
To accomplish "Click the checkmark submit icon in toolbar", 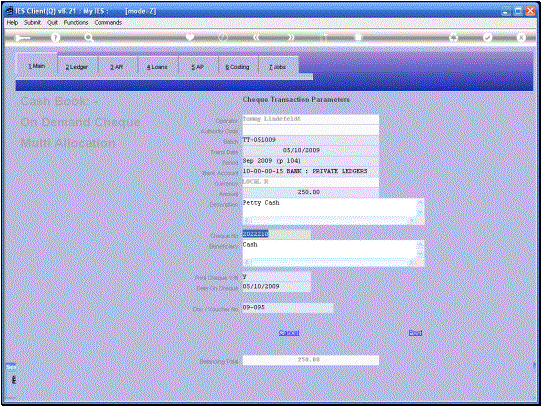I will point(487,37).
